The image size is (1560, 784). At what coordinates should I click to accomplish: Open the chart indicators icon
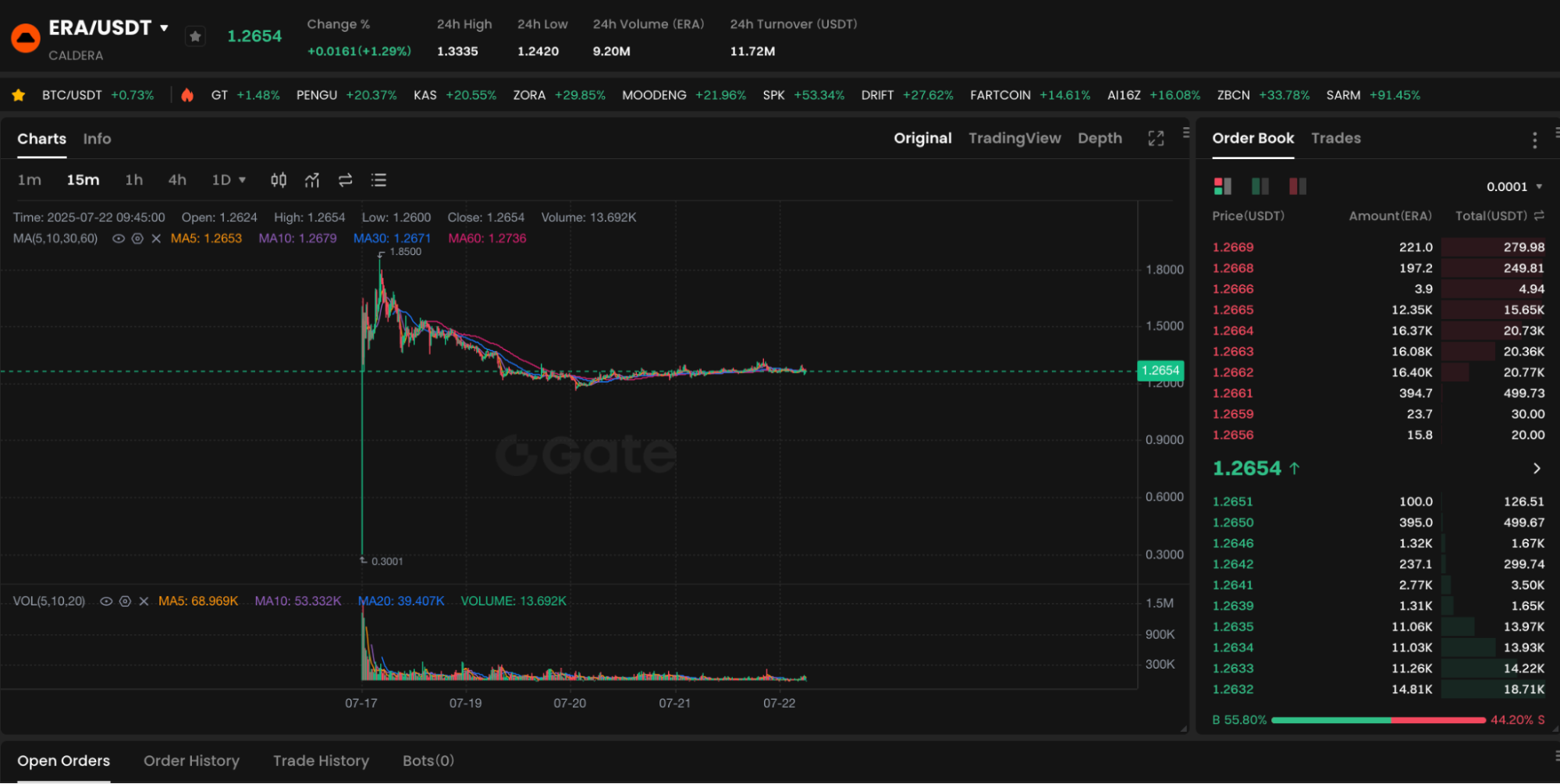pyautogui.click(x=312, y=180)
